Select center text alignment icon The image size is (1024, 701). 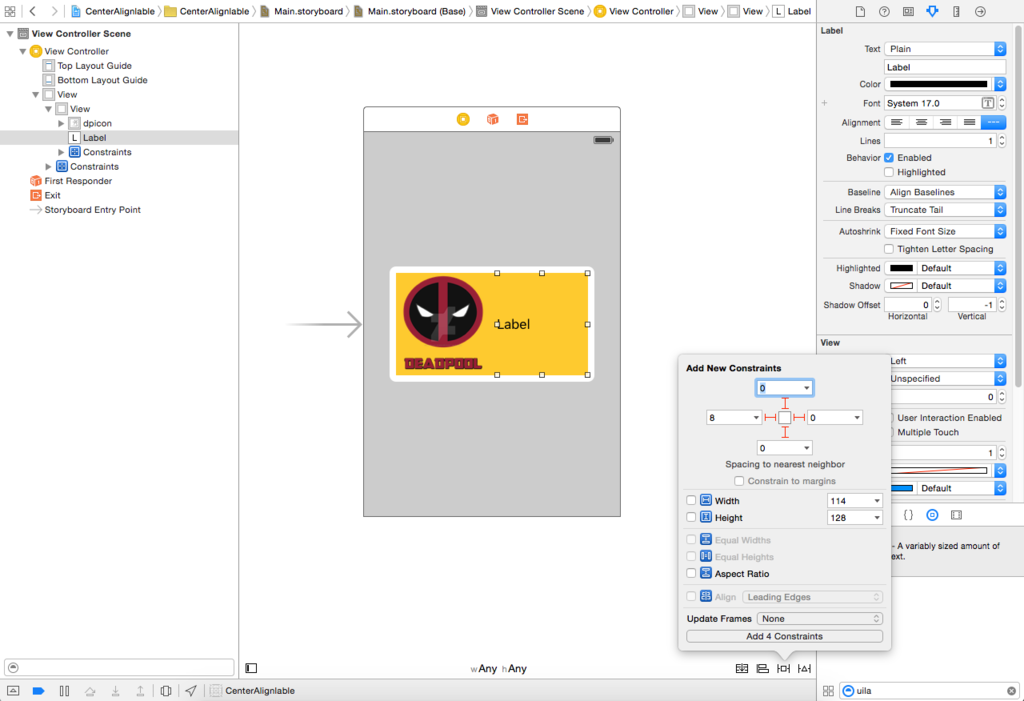pyautogui.click(x=921, y=122)
